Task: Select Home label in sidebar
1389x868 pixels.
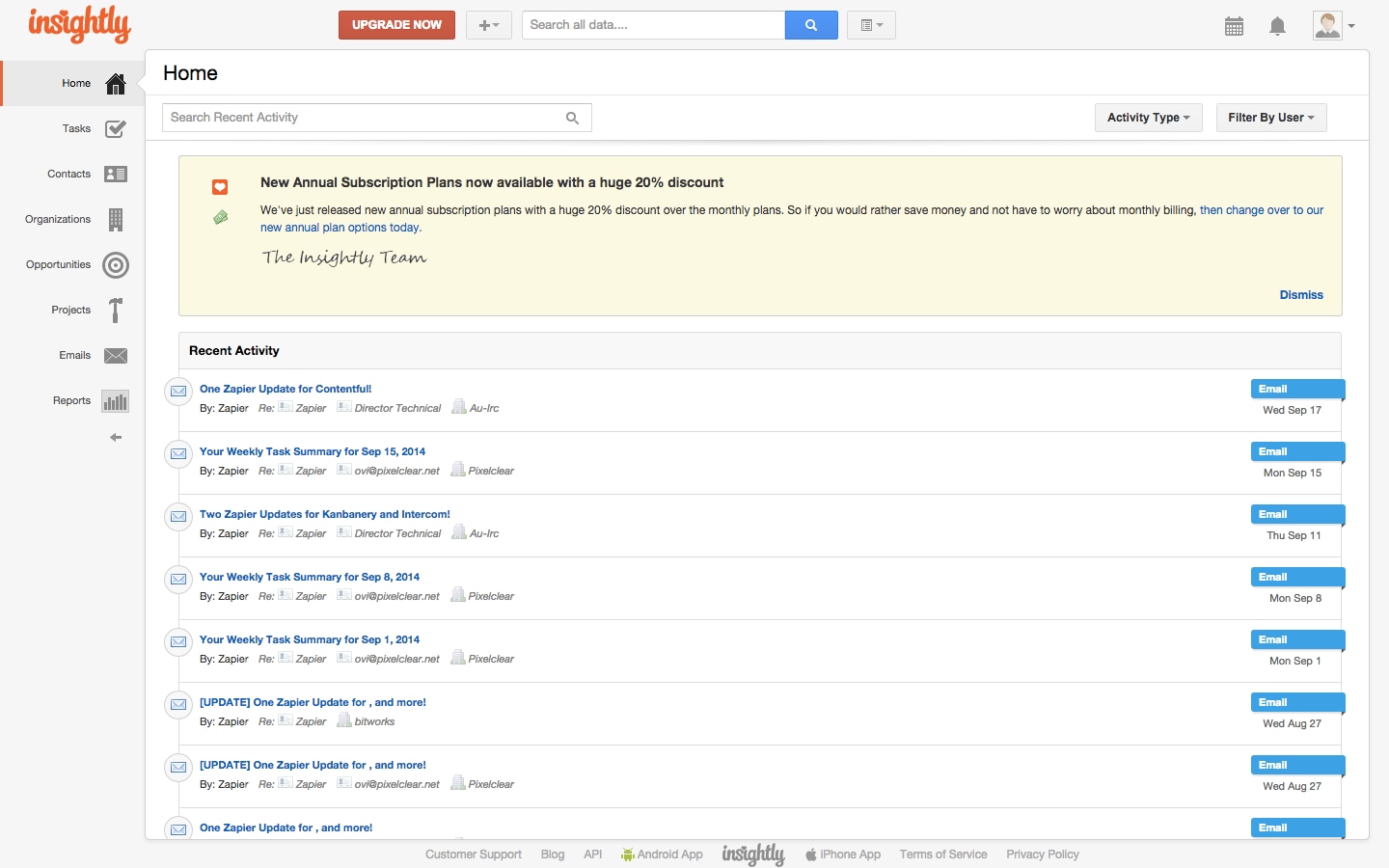Action: 76,84
